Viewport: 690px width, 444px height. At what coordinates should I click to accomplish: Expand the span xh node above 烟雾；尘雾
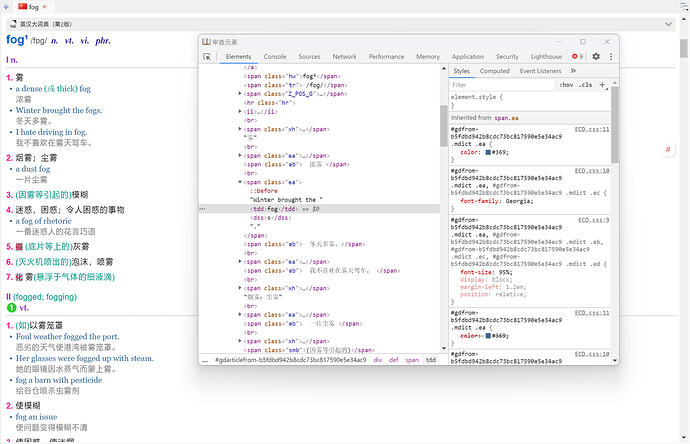(240, 288)
